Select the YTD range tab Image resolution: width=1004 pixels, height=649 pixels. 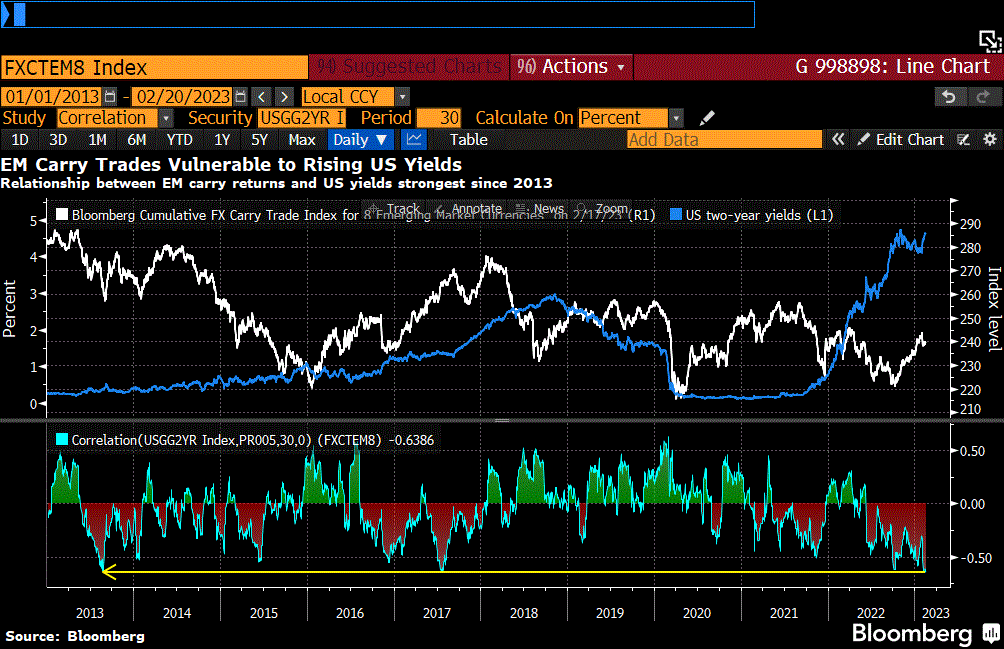[179, 140]
